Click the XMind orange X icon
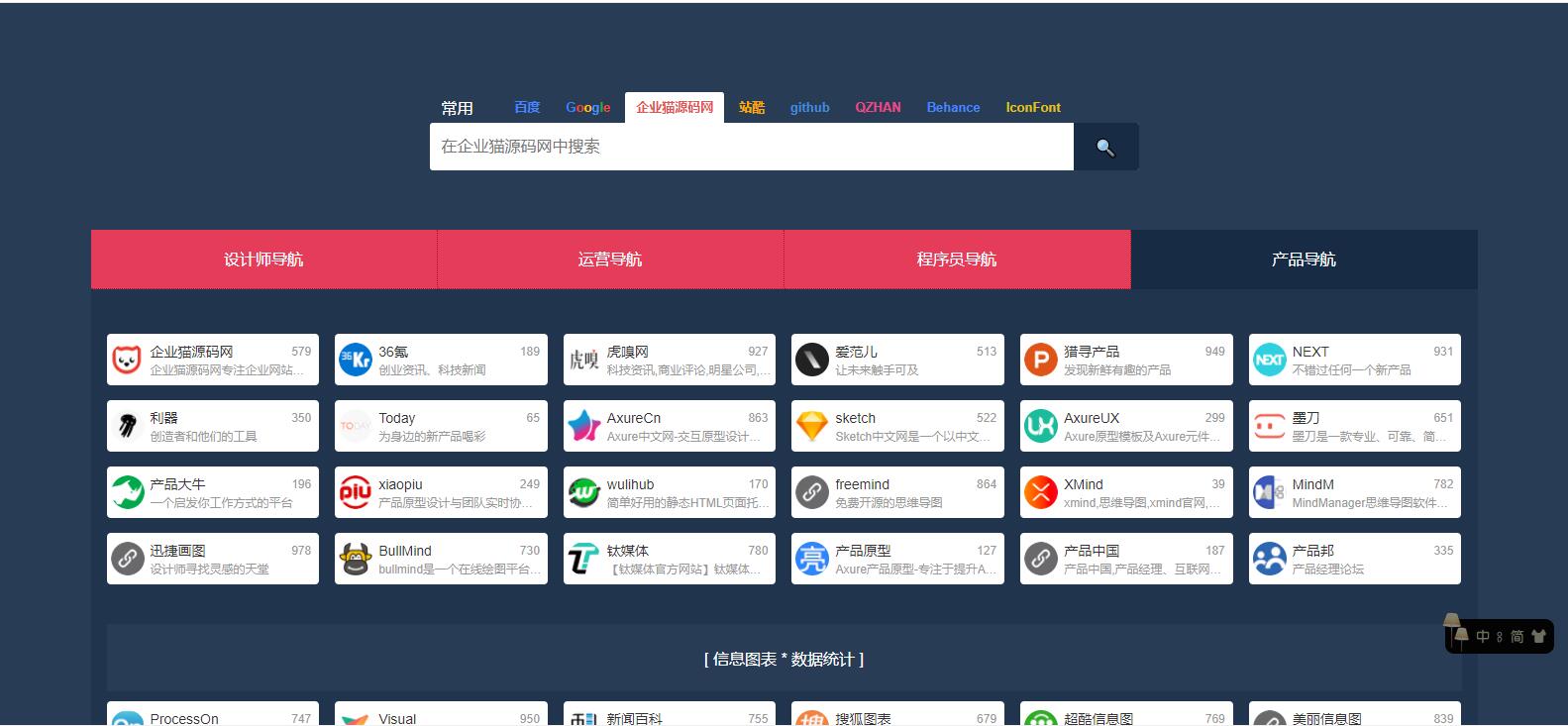Viewport: 1568px width, 726px height. [x=1040, y=492]
